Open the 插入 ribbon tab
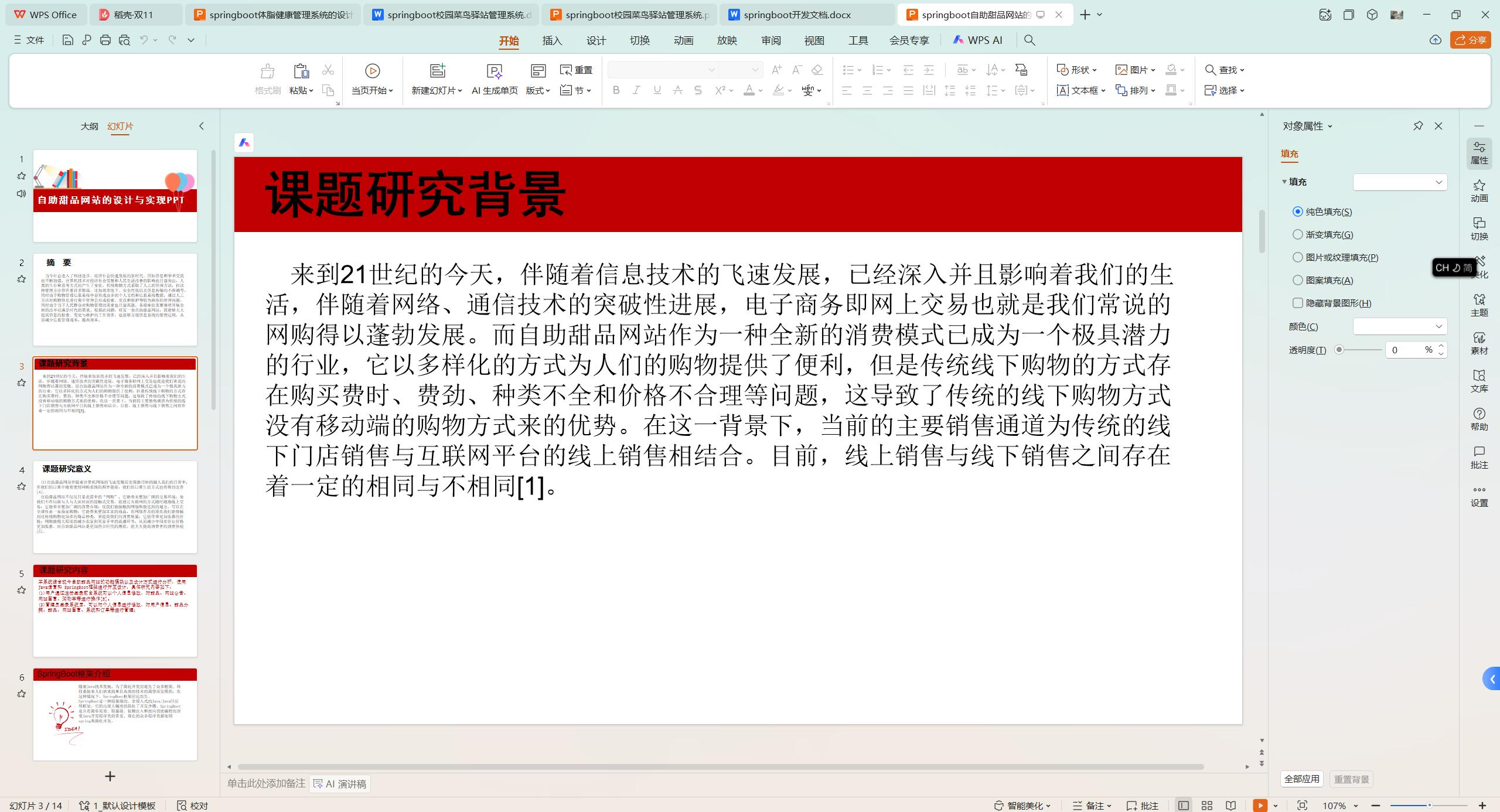 coord(552,40)
